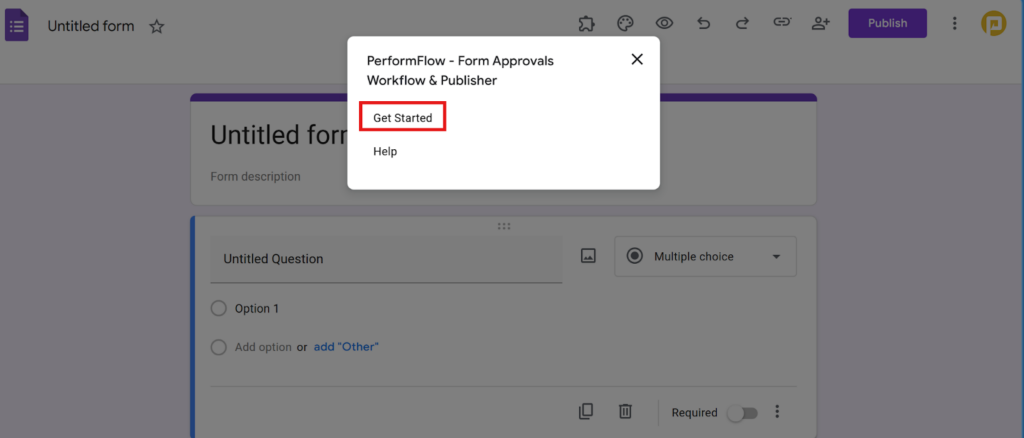Choose Help in PerformFlow menu
Image resolution: width=1024 pixels, height=438 pixels.
click(385, 152)
